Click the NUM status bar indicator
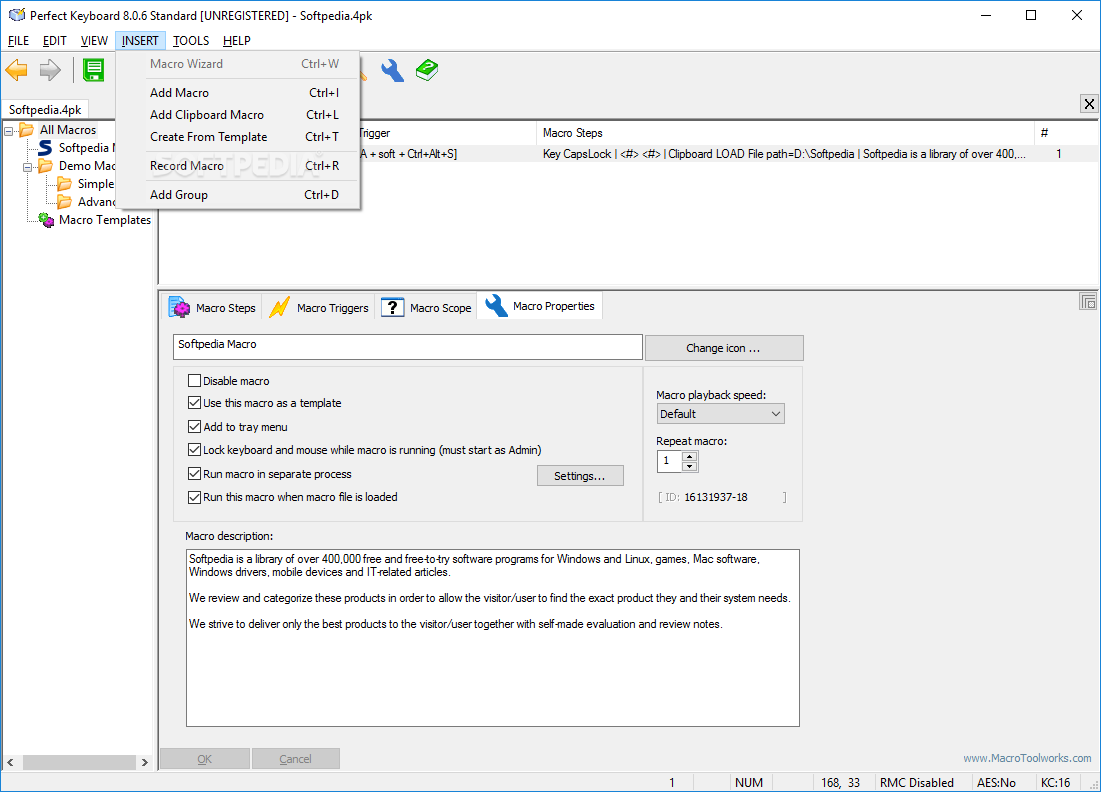 [749, 782]
